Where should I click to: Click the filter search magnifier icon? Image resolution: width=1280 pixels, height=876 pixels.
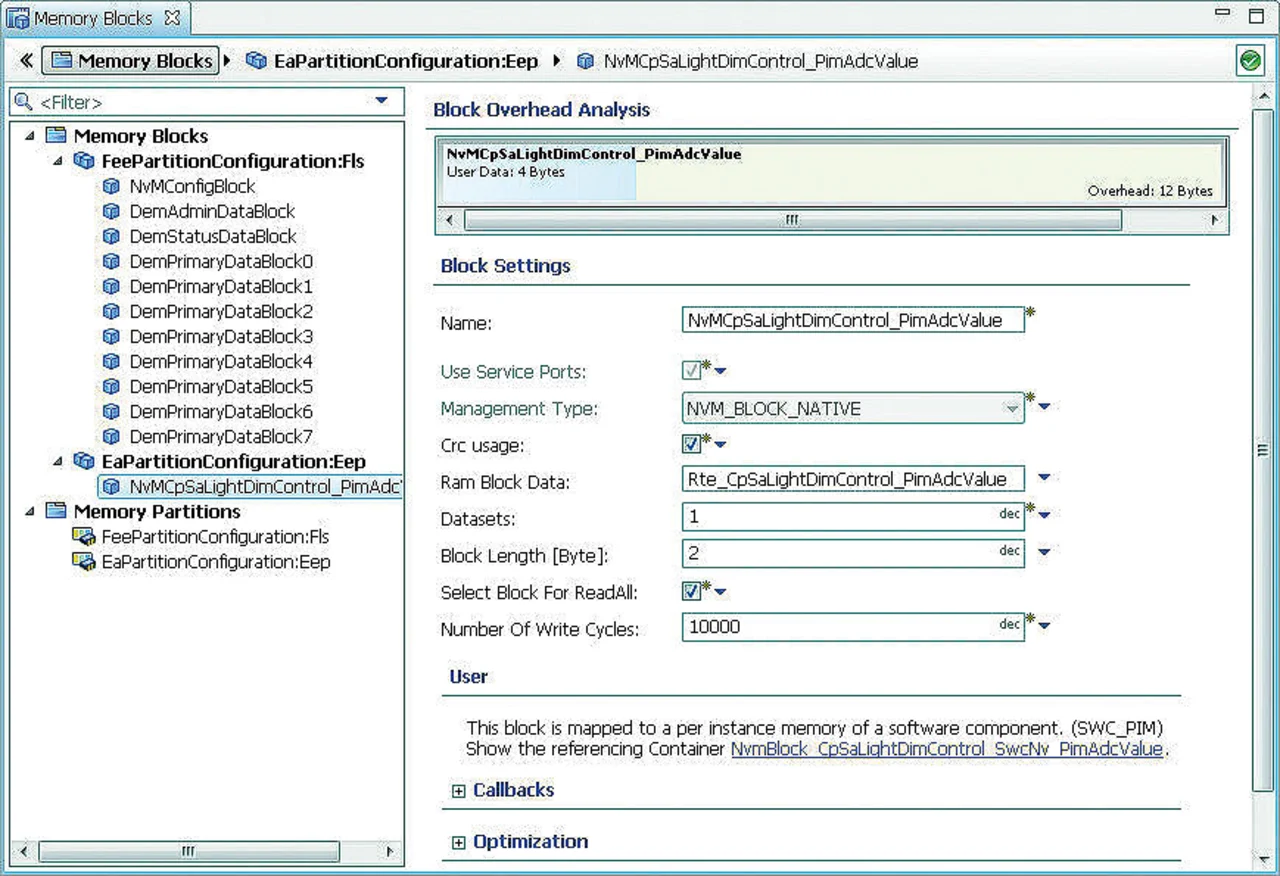click(x=23, y=101)
